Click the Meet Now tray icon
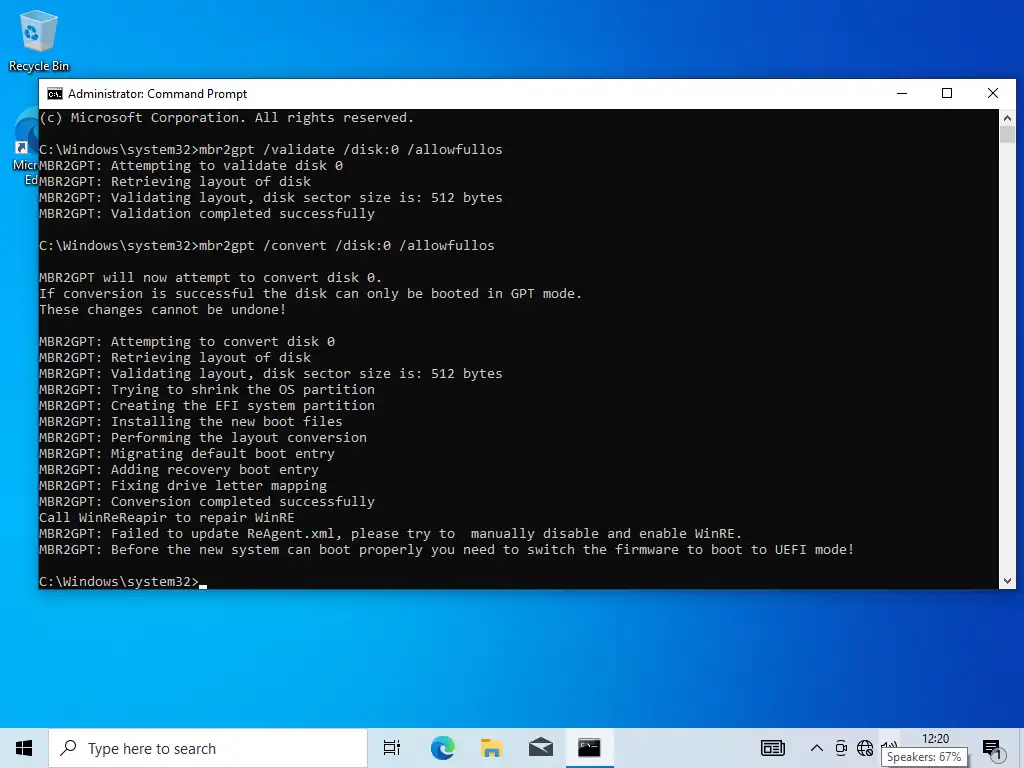1024x768 pixels. tap(841, 748)
